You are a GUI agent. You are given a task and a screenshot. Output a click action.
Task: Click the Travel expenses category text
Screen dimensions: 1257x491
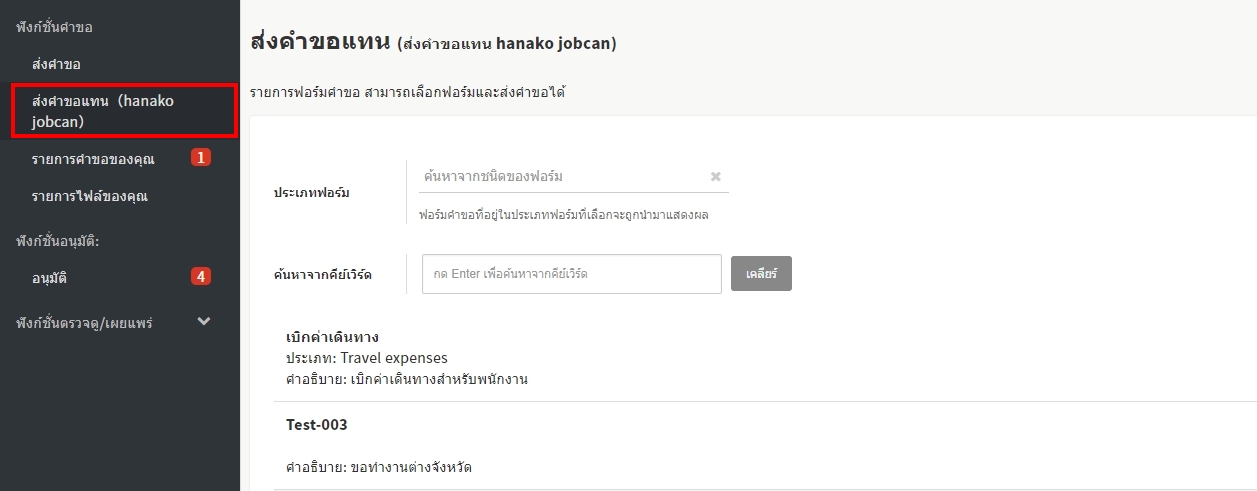[x=394, y=358]
